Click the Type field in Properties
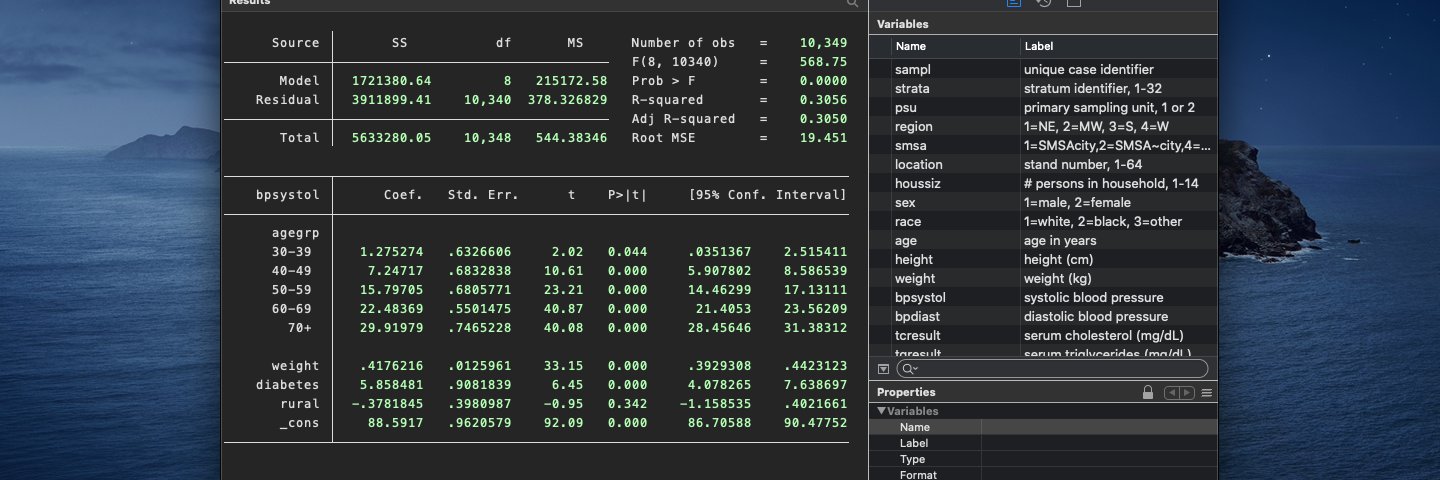Image resolution: width=1440 pixels, height=480 pixels. [1044, 459]
